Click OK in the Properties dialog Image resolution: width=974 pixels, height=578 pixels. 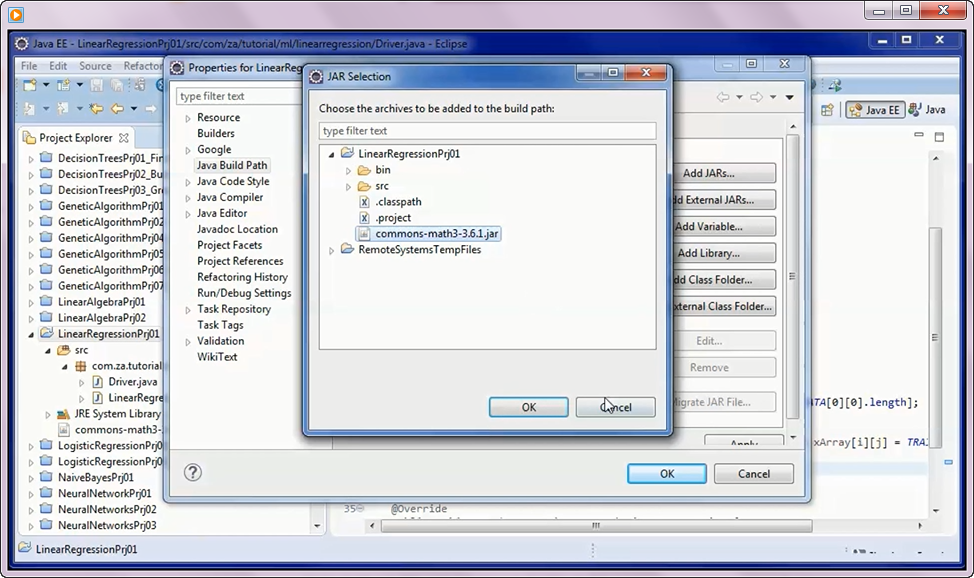[x=667, y=474]
